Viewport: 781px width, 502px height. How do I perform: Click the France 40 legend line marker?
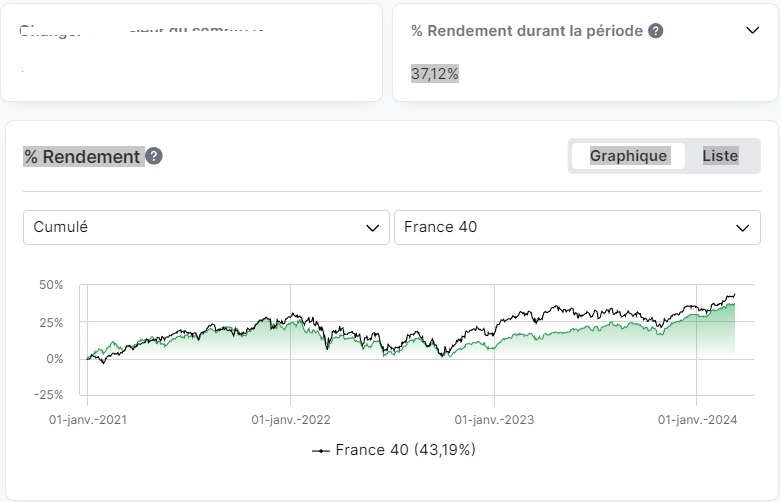tap(321, 450)
